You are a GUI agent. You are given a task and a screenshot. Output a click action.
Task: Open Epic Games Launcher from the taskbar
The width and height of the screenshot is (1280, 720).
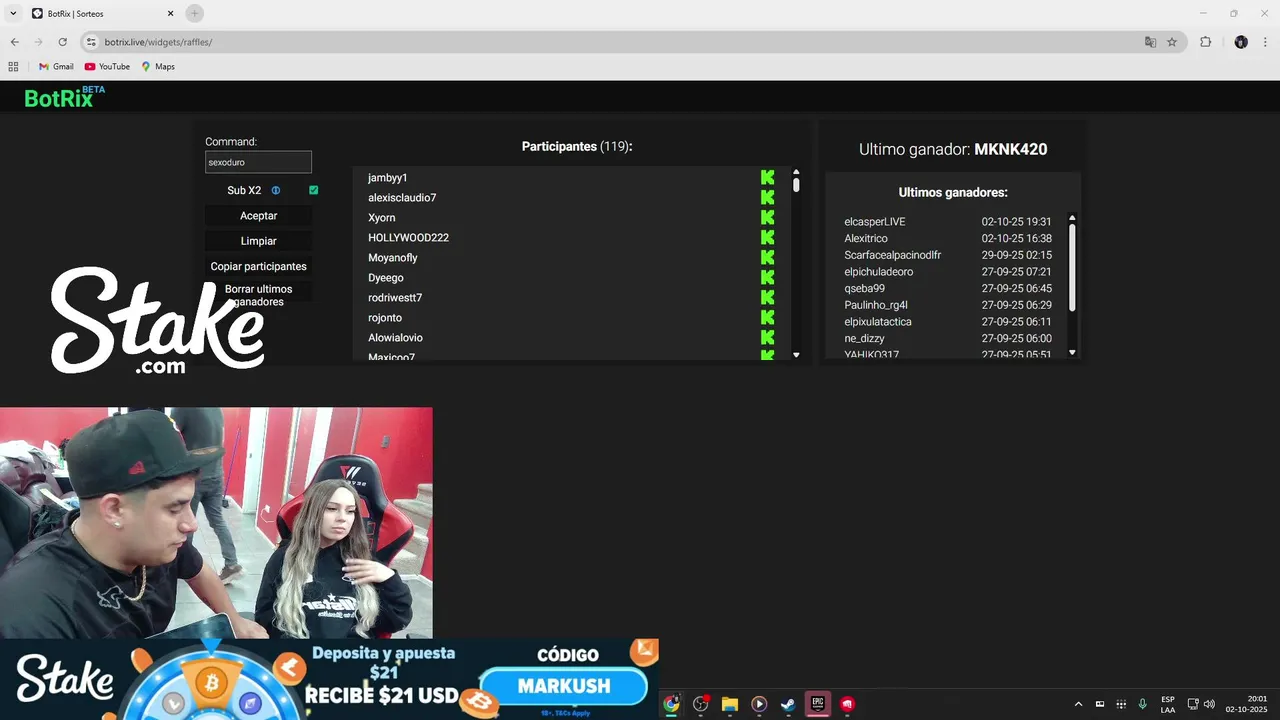[x=817, y=704]
